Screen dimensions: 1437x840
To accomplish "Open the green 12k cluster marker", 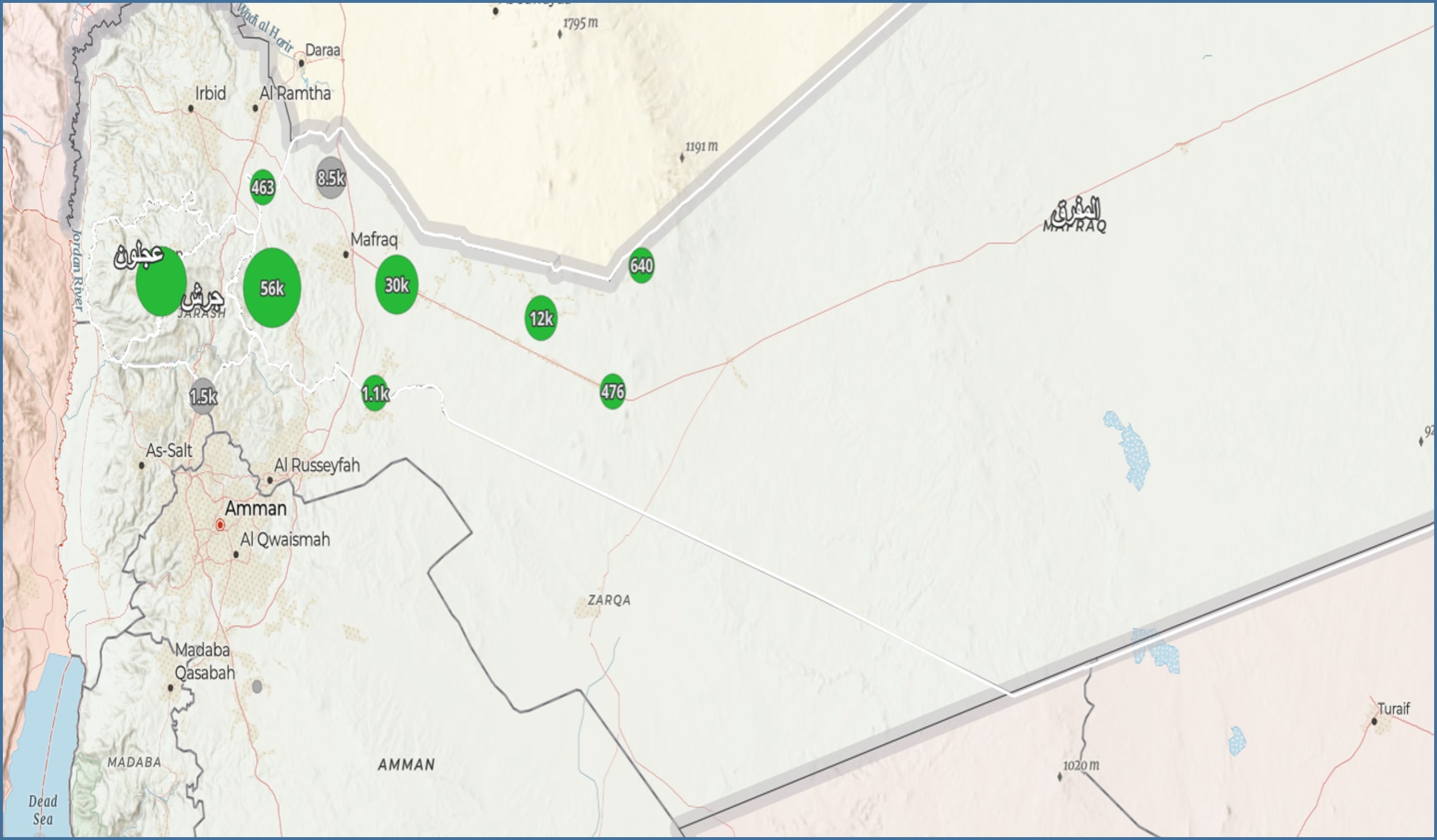I will pos(541,318).
